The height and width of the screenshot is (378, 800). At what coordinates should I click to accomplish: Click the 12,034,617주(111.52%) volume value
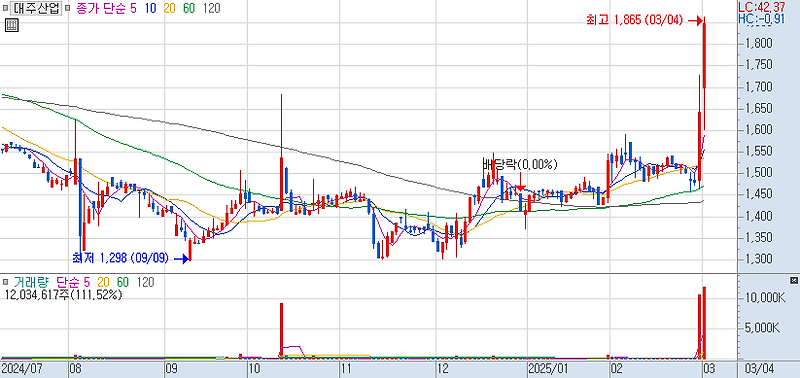pos(63,294)
